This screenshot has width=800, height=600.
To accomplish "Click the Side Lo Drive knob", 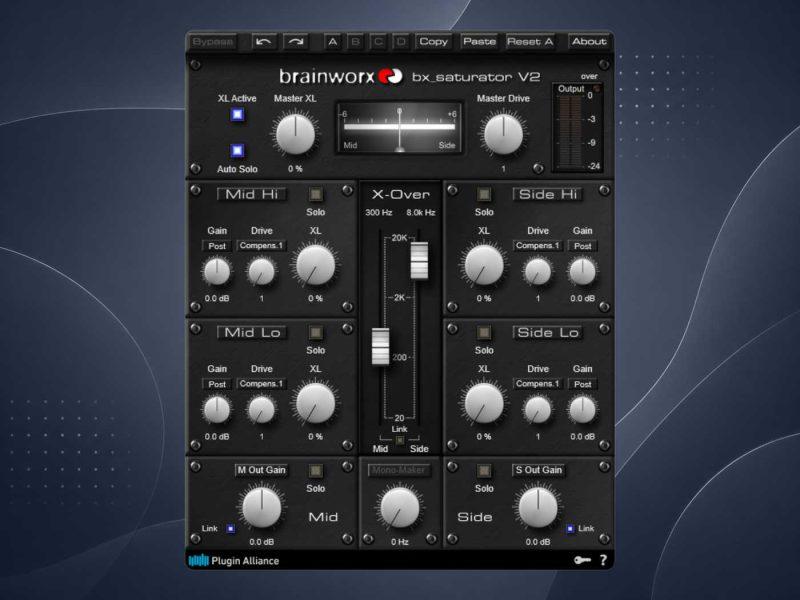I will (538, 410).
